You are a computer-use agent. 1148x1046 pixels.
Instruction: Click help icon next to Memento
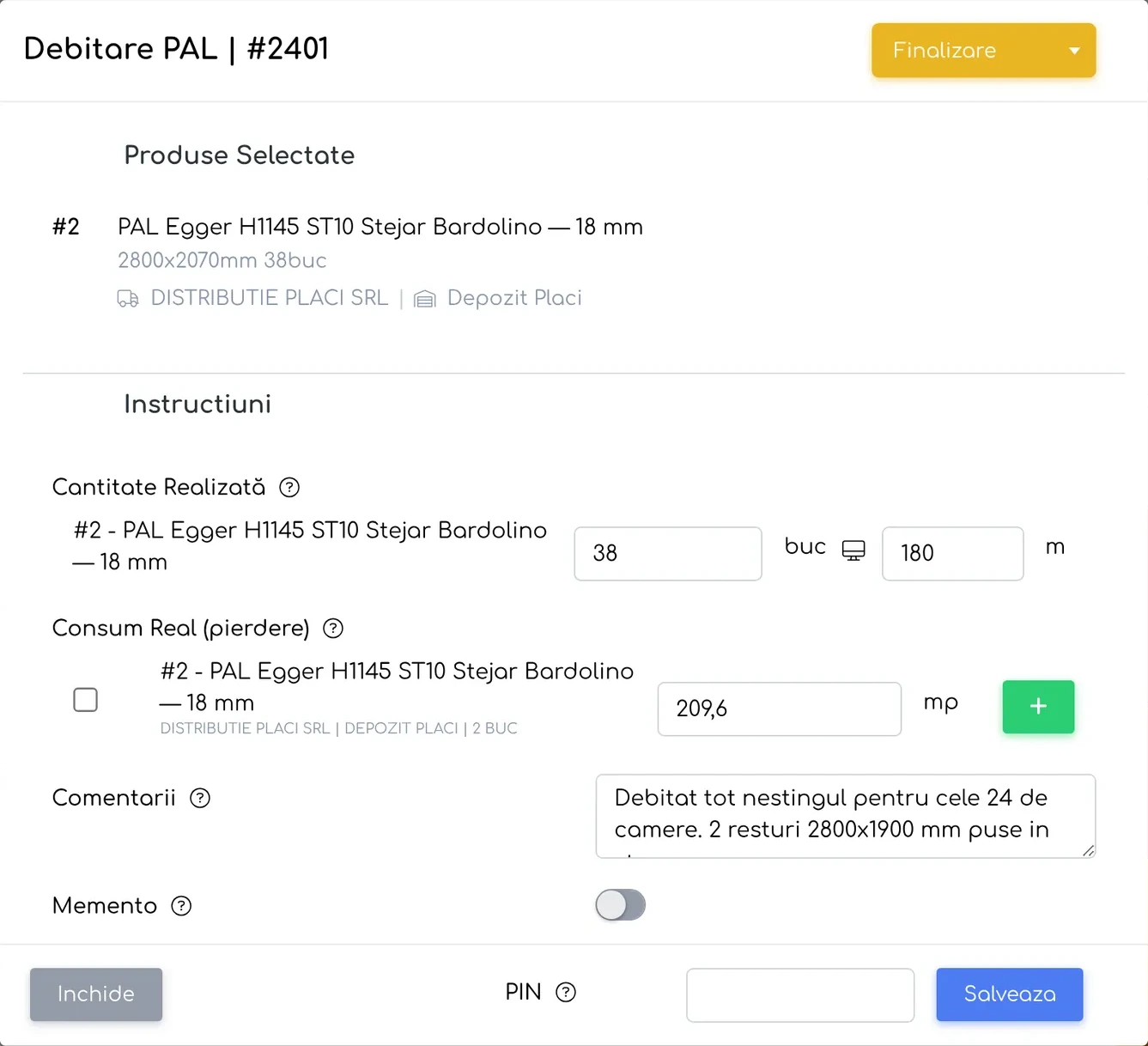[x=181, y=906]
